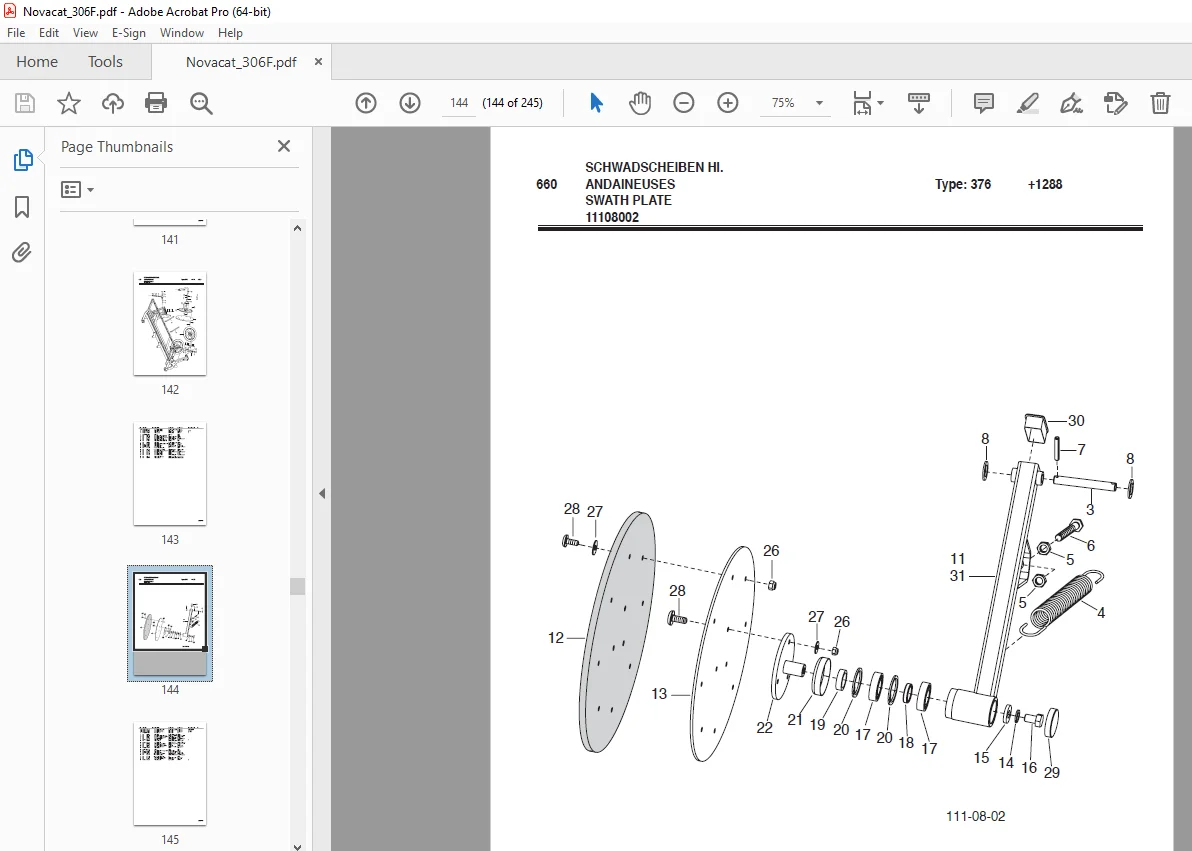Click the 'SWATH PLATE' title text
The width and height of the screenshot is (1192, 851).
[628, 201]
